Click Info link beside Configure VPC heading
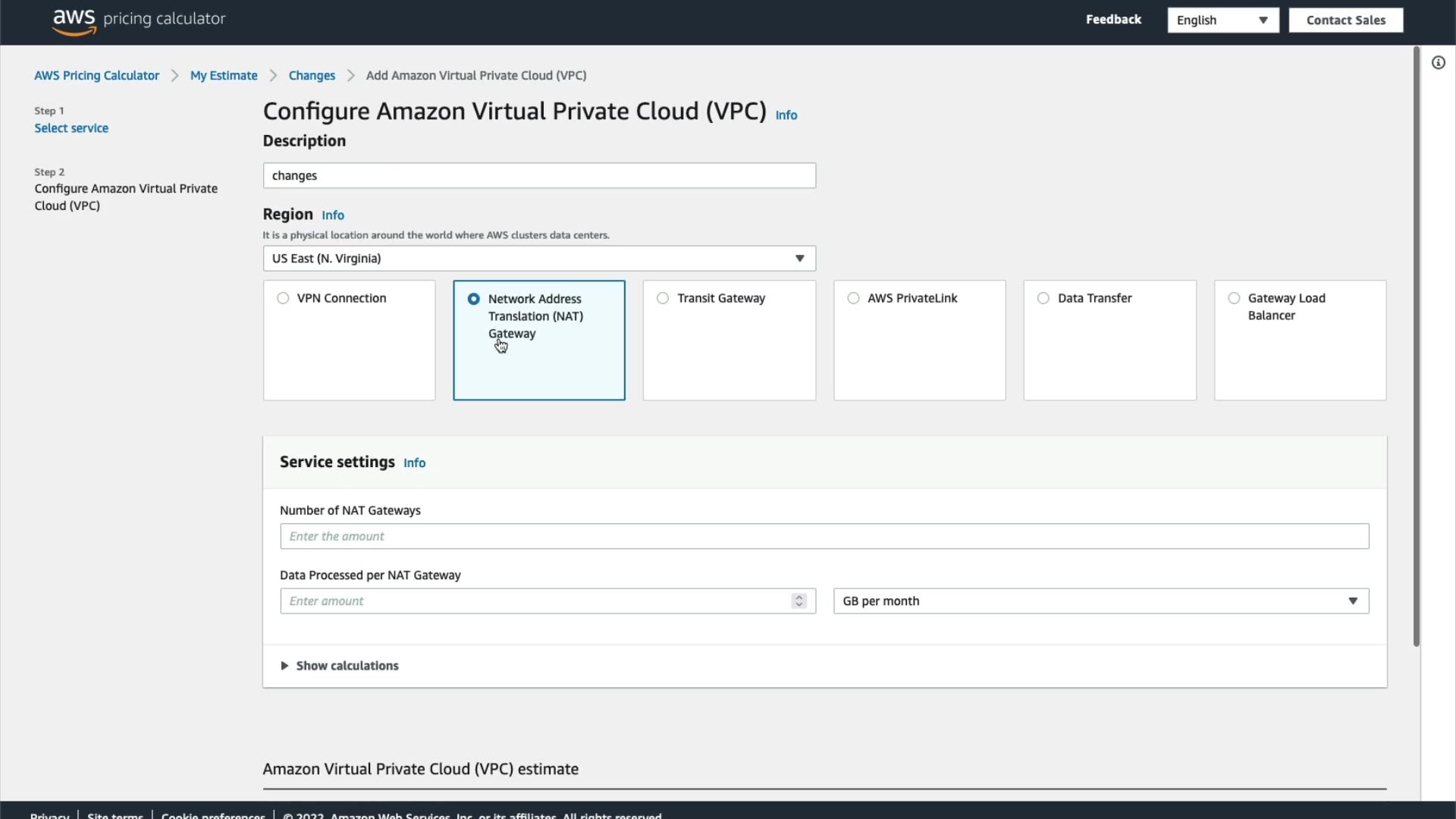The height and width of the screenshot is (819, 1456). pyautogui.click(x=786, y=115)
